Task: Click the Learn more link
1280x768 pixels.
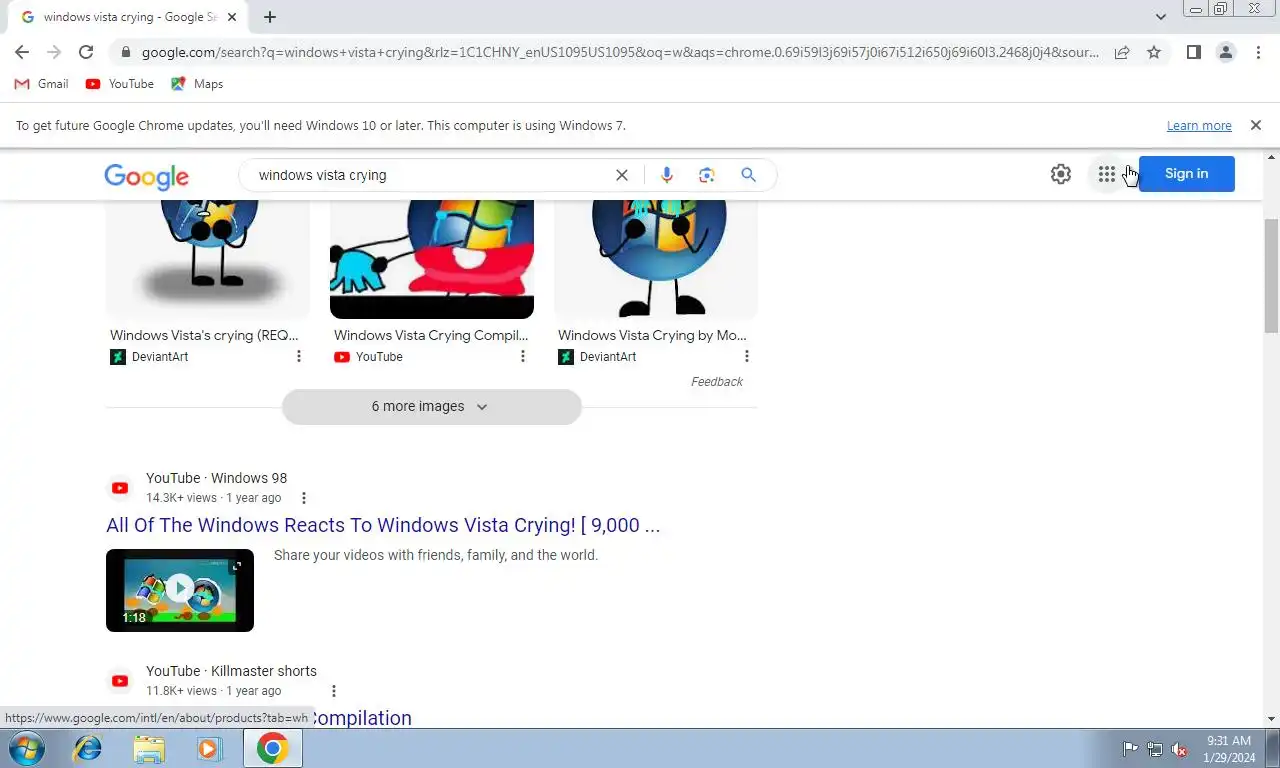Action: [1199, 126]
